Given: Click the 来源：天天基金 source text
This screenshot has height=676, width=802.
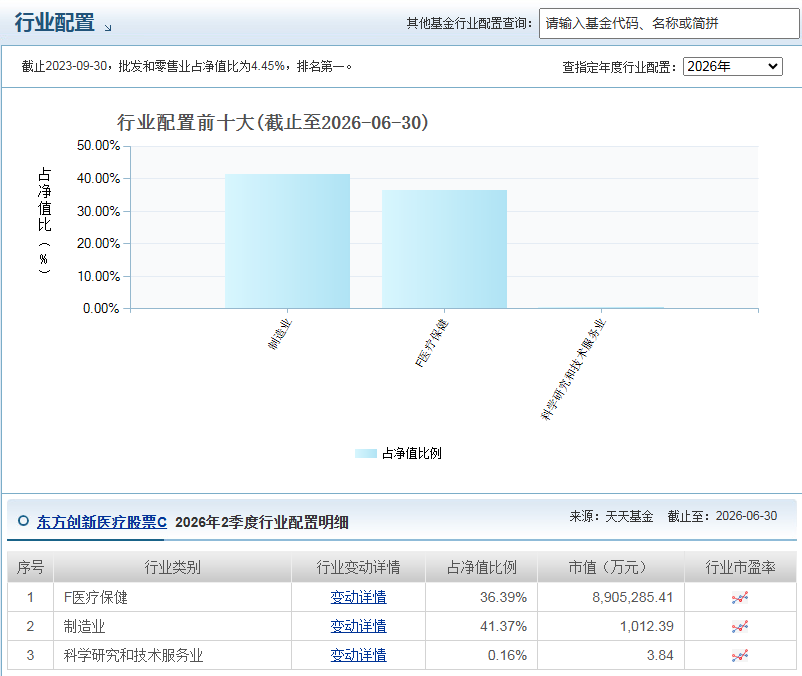Looking at the screenshot, I should coord(611,516).
